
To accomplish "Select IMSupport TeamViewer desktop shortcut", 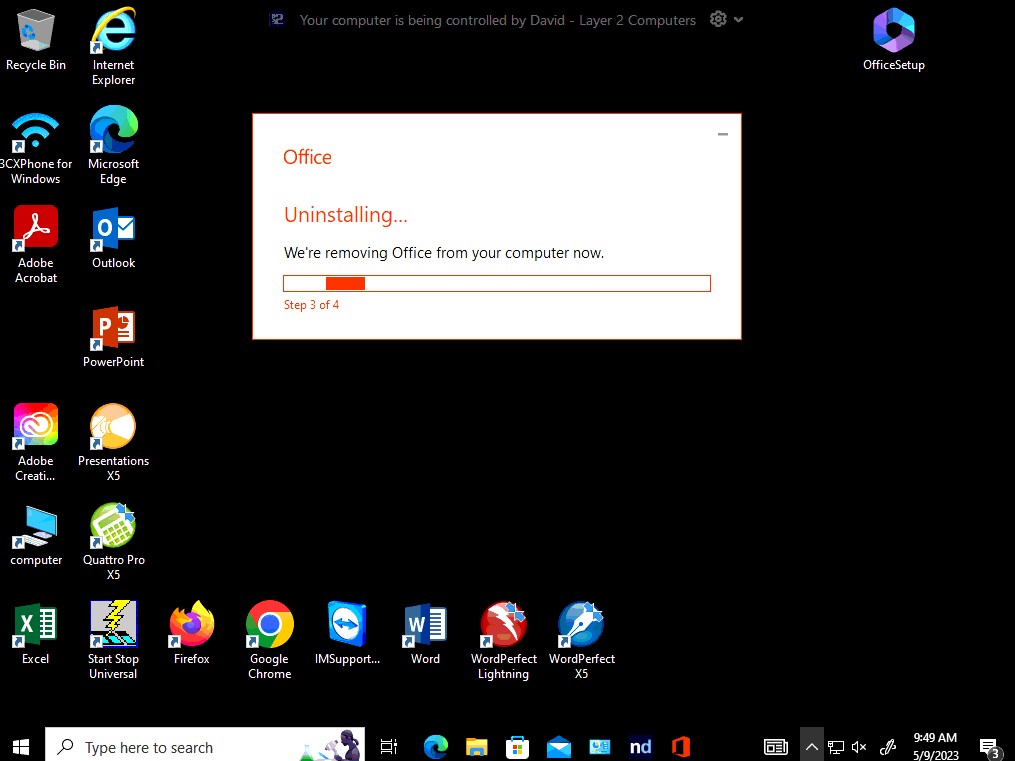I will 347,634.
